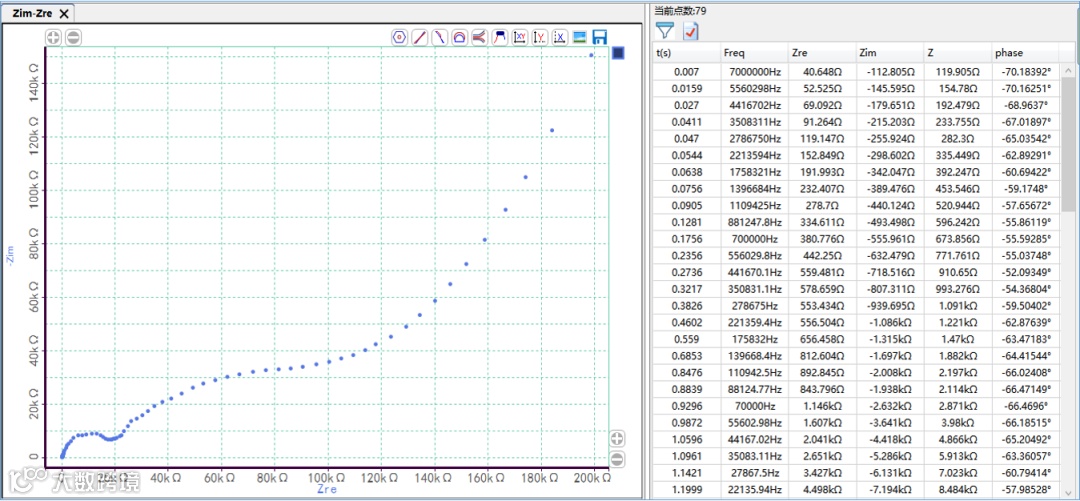
Task: Select the Z cell 771.761Ω
Action: point(956,254)
